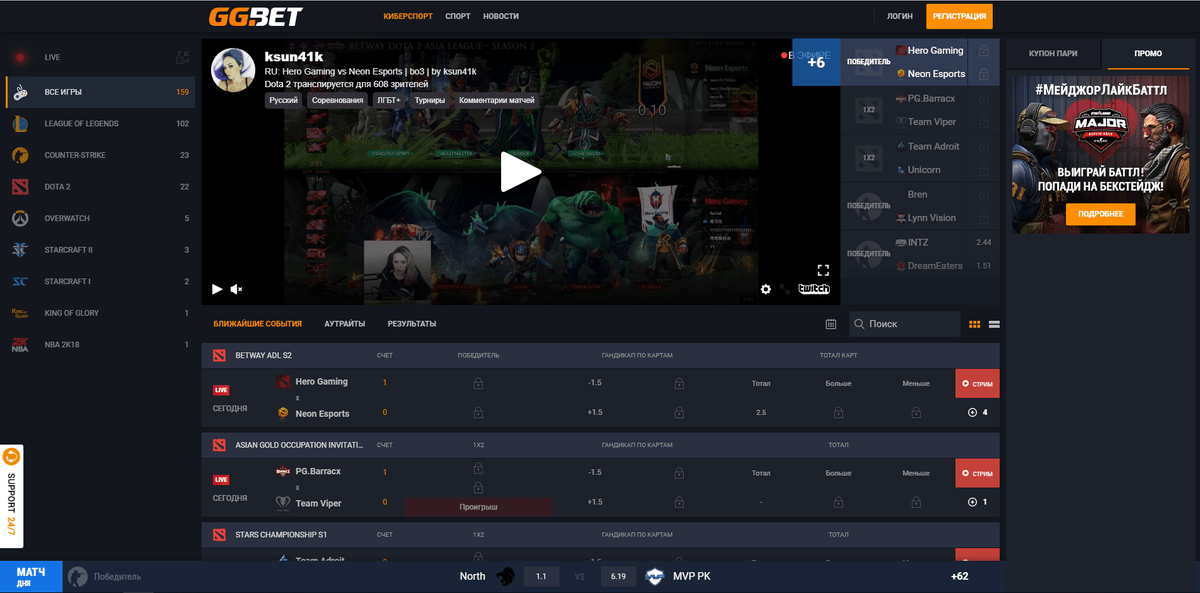Viewport: 1200px width, 593px height.
Task: Choose the Counter-Strike sidebar icon
Action: click(19, 155)
